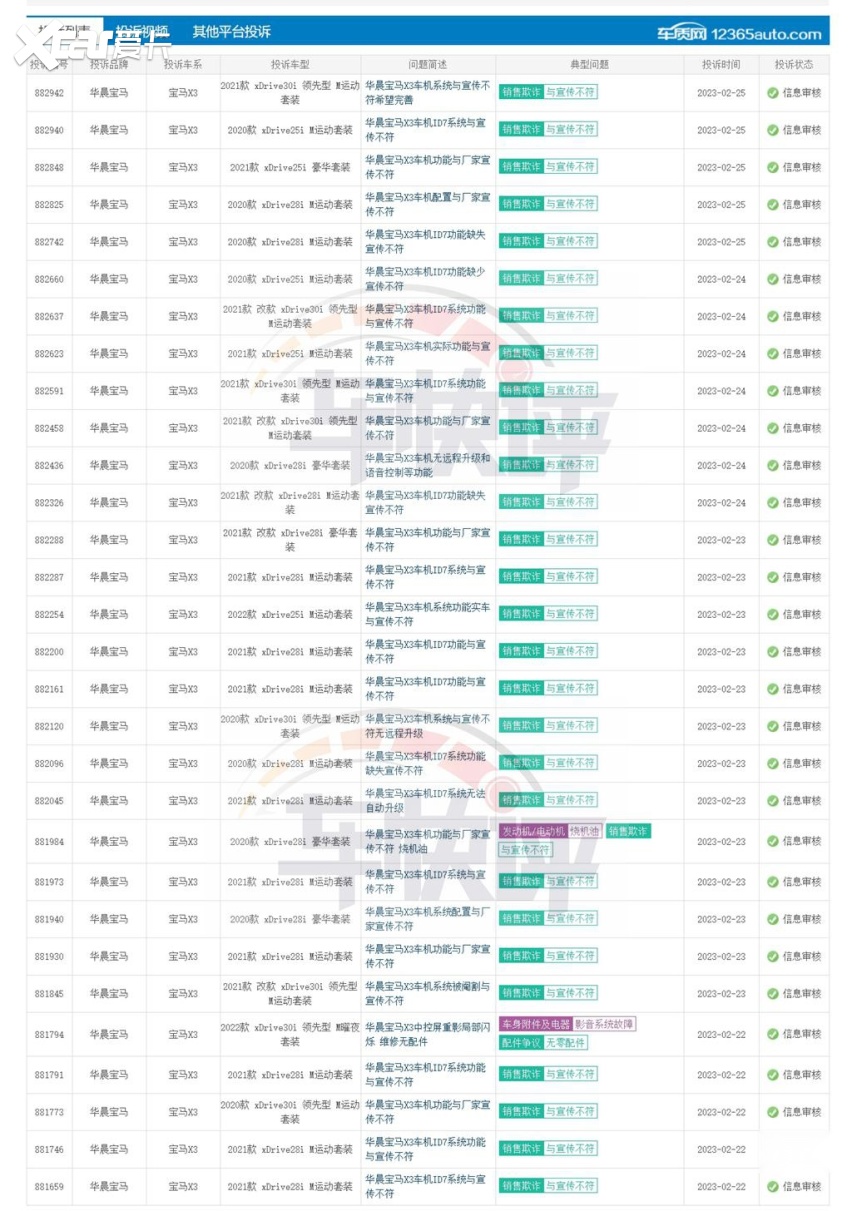This screenshot has height=1211, width=852.
Task: Click status check icon for complaint 882120
Action: tap(772, 726)
